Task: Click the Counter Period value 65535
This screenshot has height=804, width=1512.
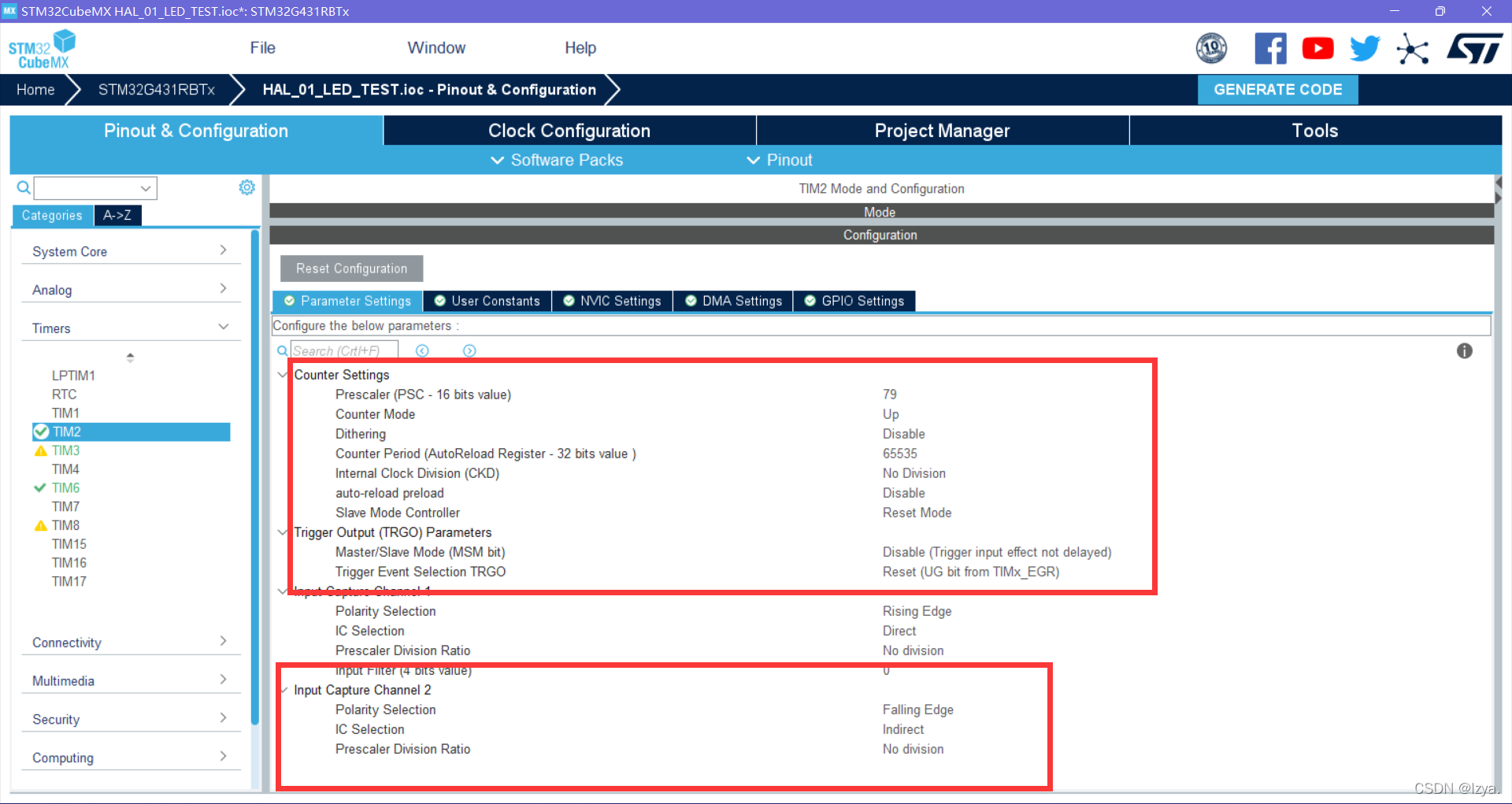Action: [900, 454]
